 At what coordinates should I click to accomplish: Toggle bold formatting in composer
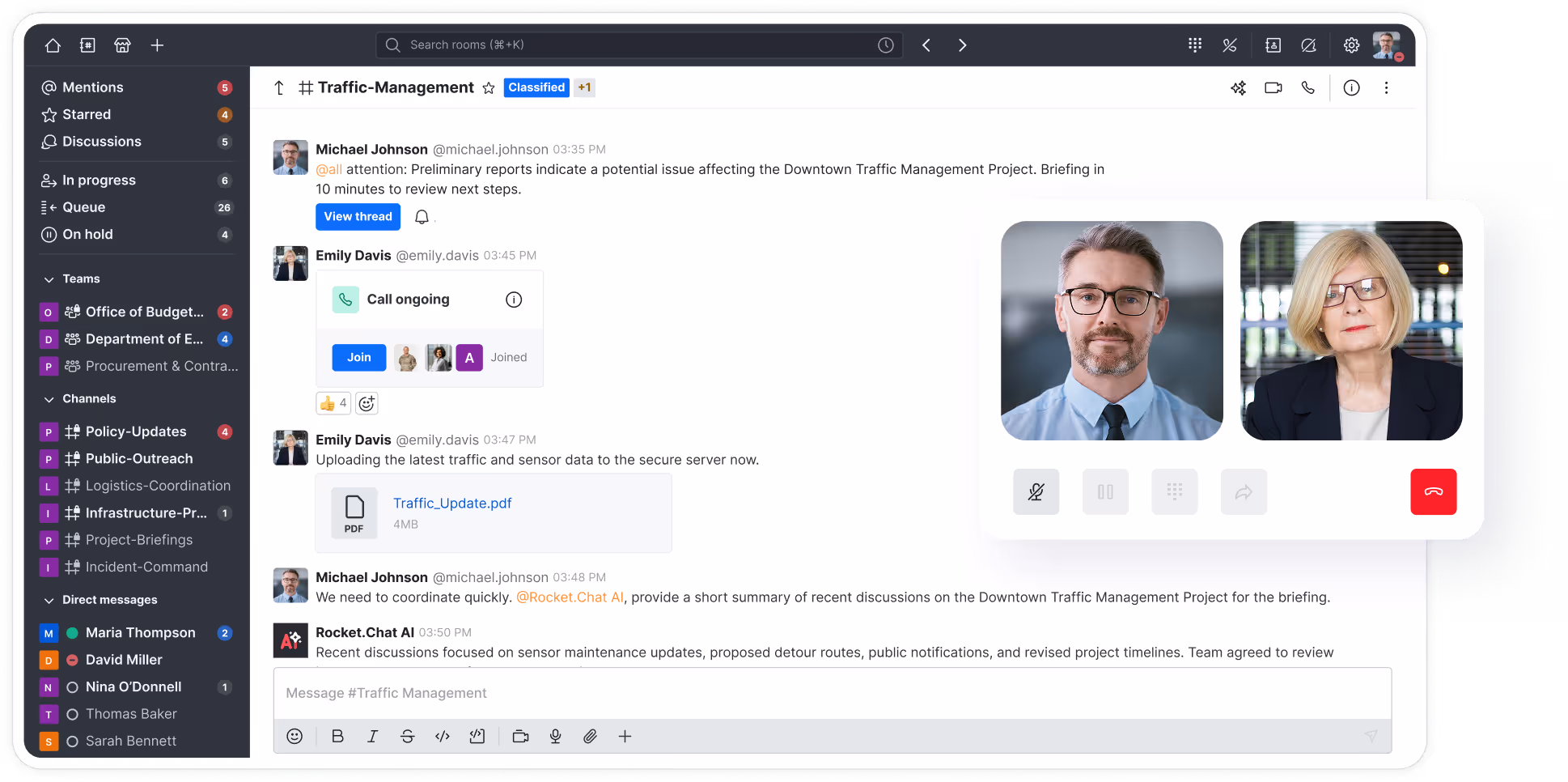click(x=338, y=737)
